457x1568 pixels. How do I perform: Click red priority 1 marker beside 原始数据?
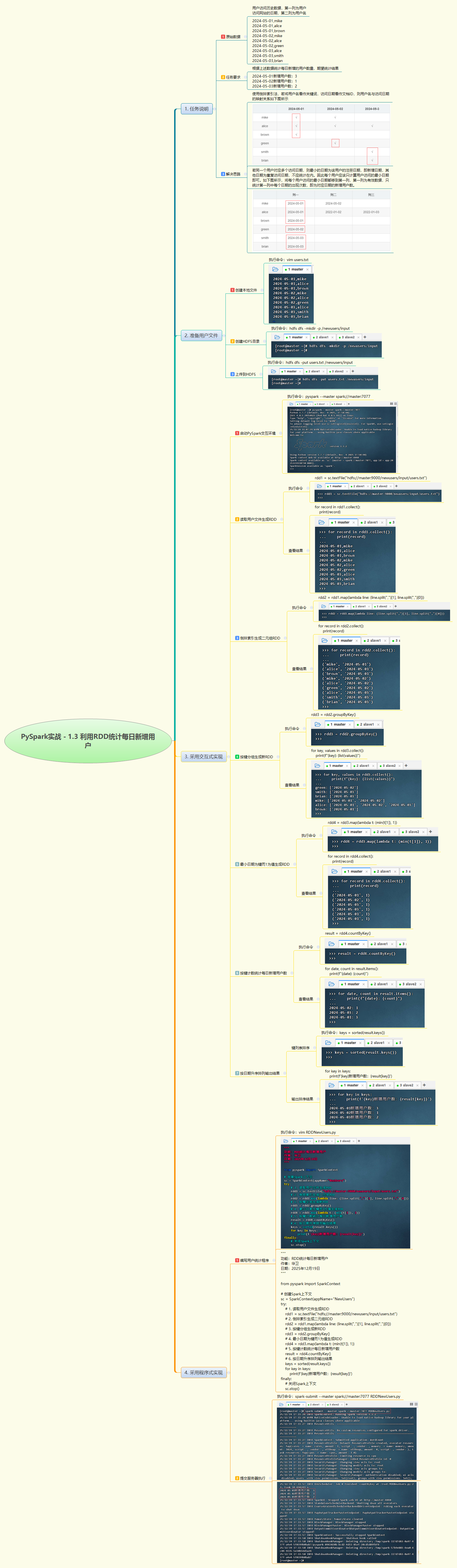tap(223, 37)
